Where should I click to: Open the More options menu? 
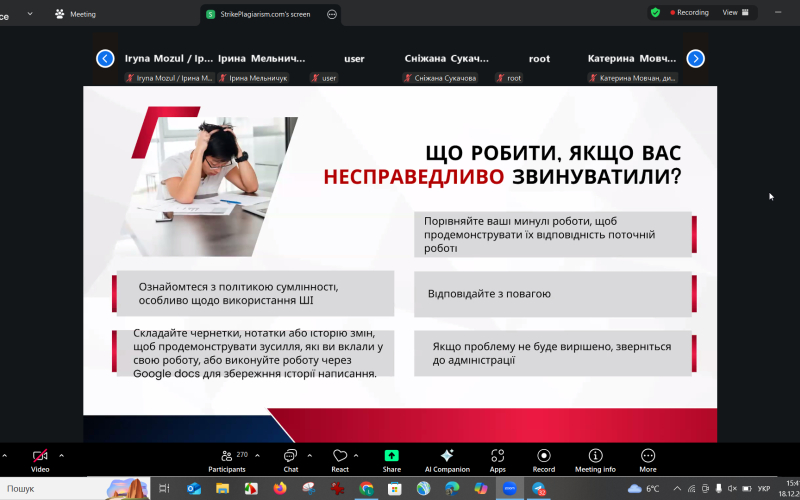(647, 457)
